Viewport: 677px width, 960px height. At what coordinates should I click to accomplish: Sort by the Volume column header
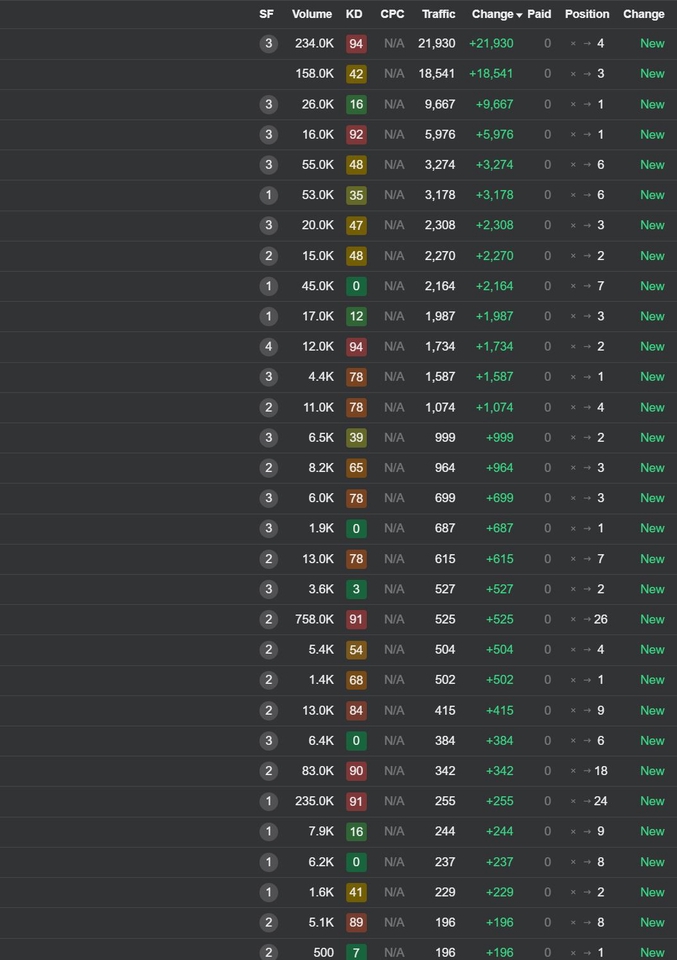click(312, 14)
